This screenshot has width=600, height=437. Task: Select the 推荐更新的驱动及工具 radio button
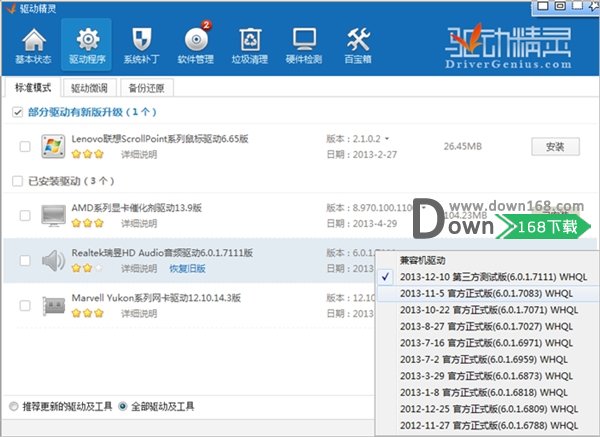click(x=14, y=406)
